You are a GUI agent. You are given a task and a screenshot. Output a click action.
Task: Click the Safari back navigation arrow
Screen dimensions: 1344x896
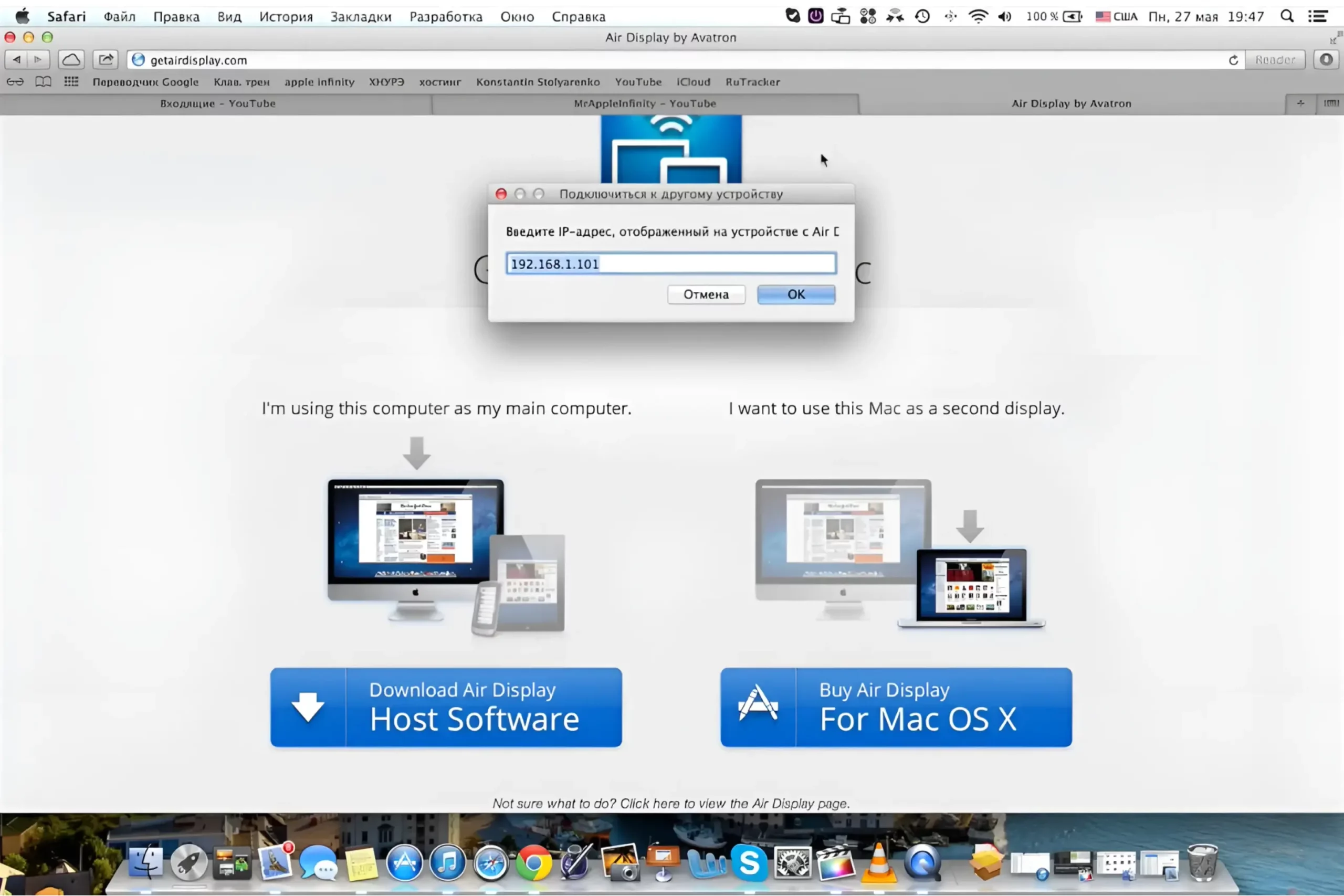[x=17, y=59]
